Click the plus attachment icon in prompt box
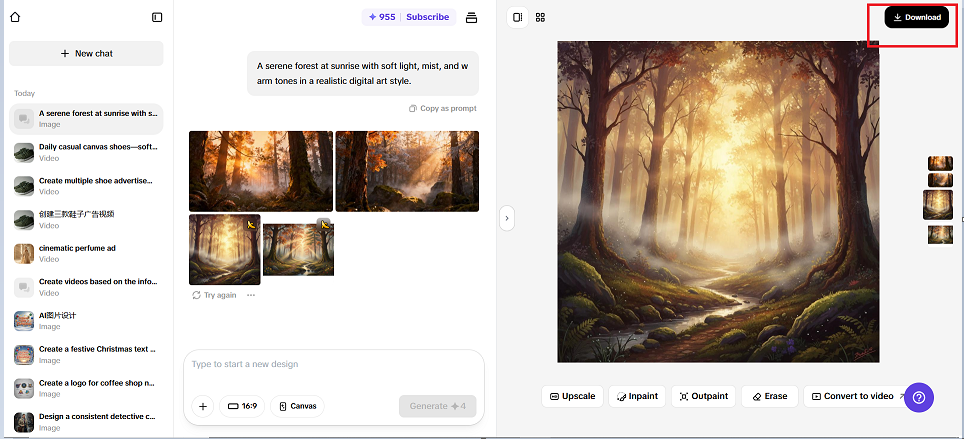 pyautogui.click(x=203, y=406)
